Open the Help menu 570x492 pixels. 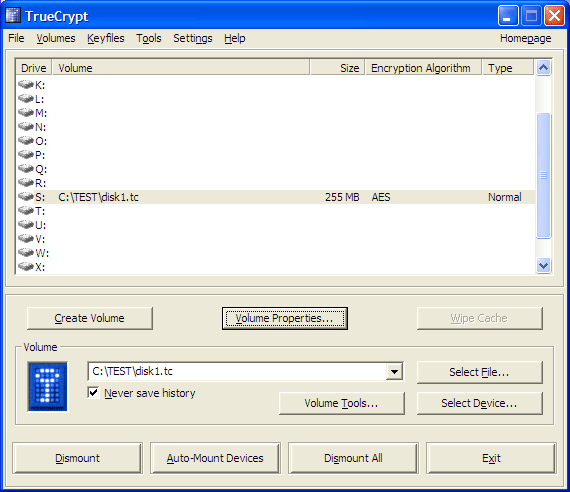click(x=235, y=38)
